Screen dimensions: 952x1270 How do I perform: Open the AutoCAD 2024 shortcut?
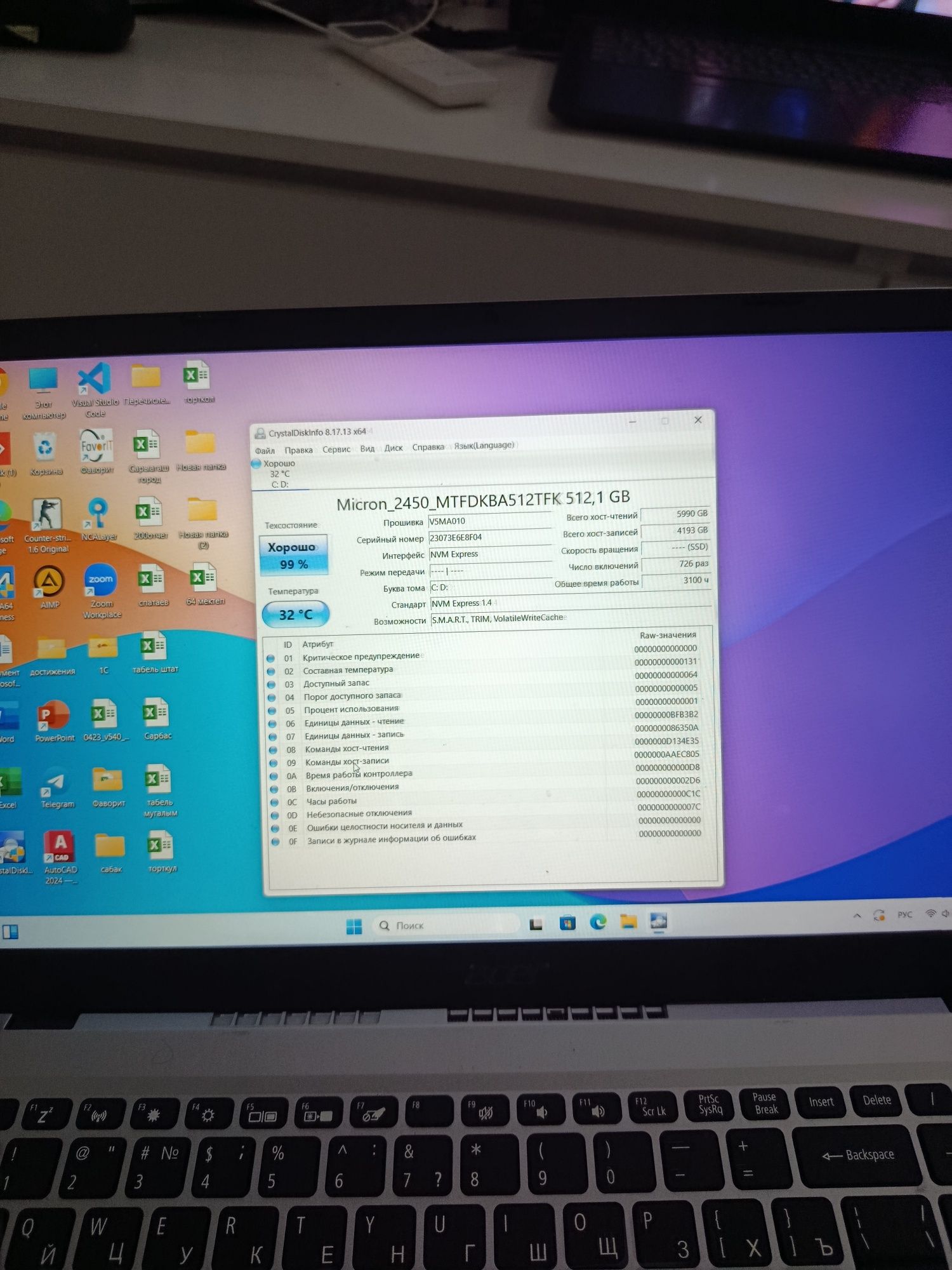(x=60, y=857)
